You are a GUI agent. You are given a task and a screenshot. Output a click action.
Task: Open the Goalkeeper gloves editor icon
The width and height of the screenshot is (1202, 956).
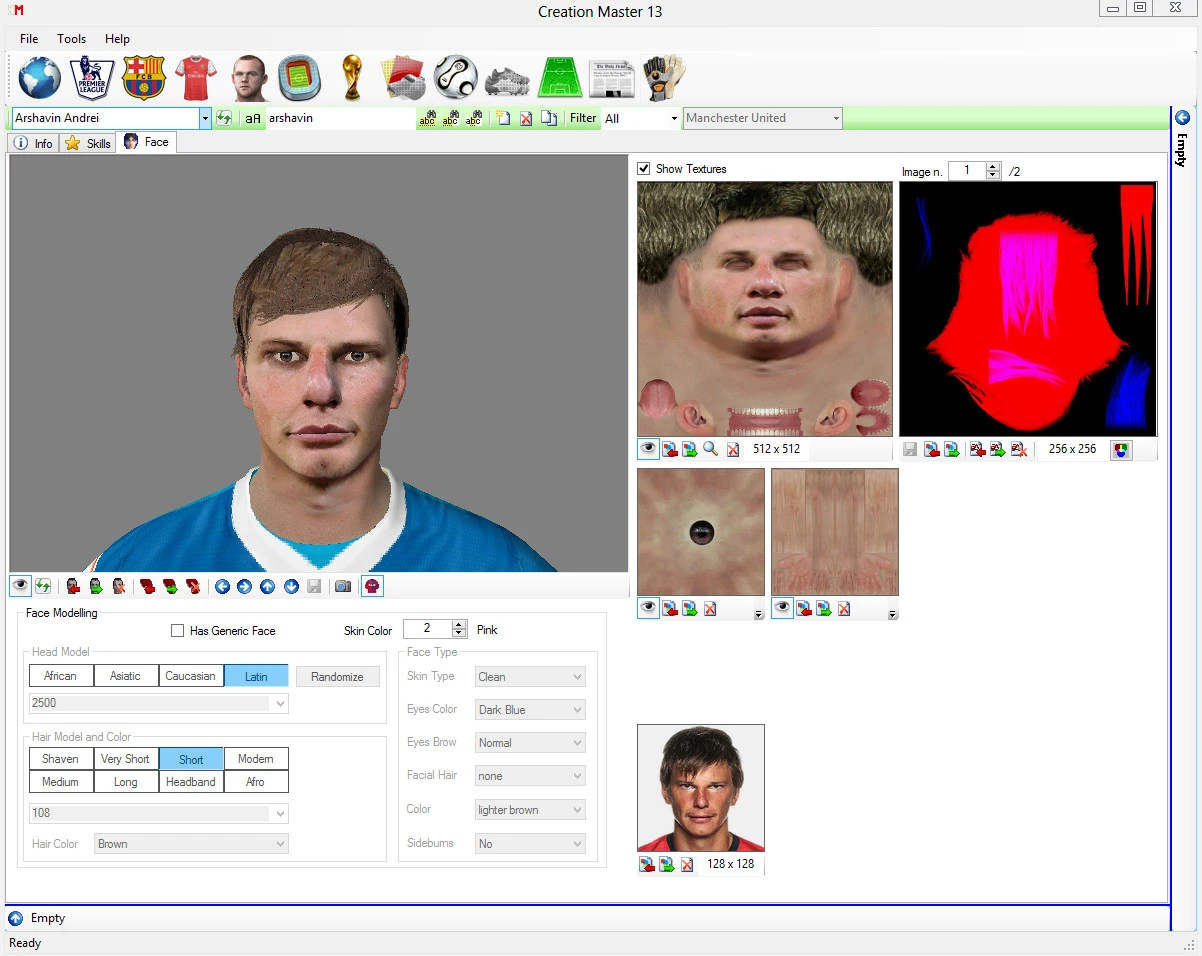[x=665, y=78]
